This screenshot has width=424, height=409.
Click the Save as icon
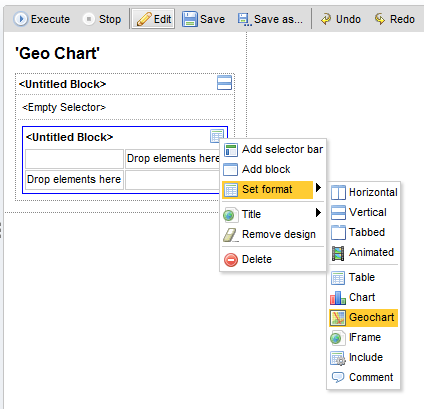244,19
